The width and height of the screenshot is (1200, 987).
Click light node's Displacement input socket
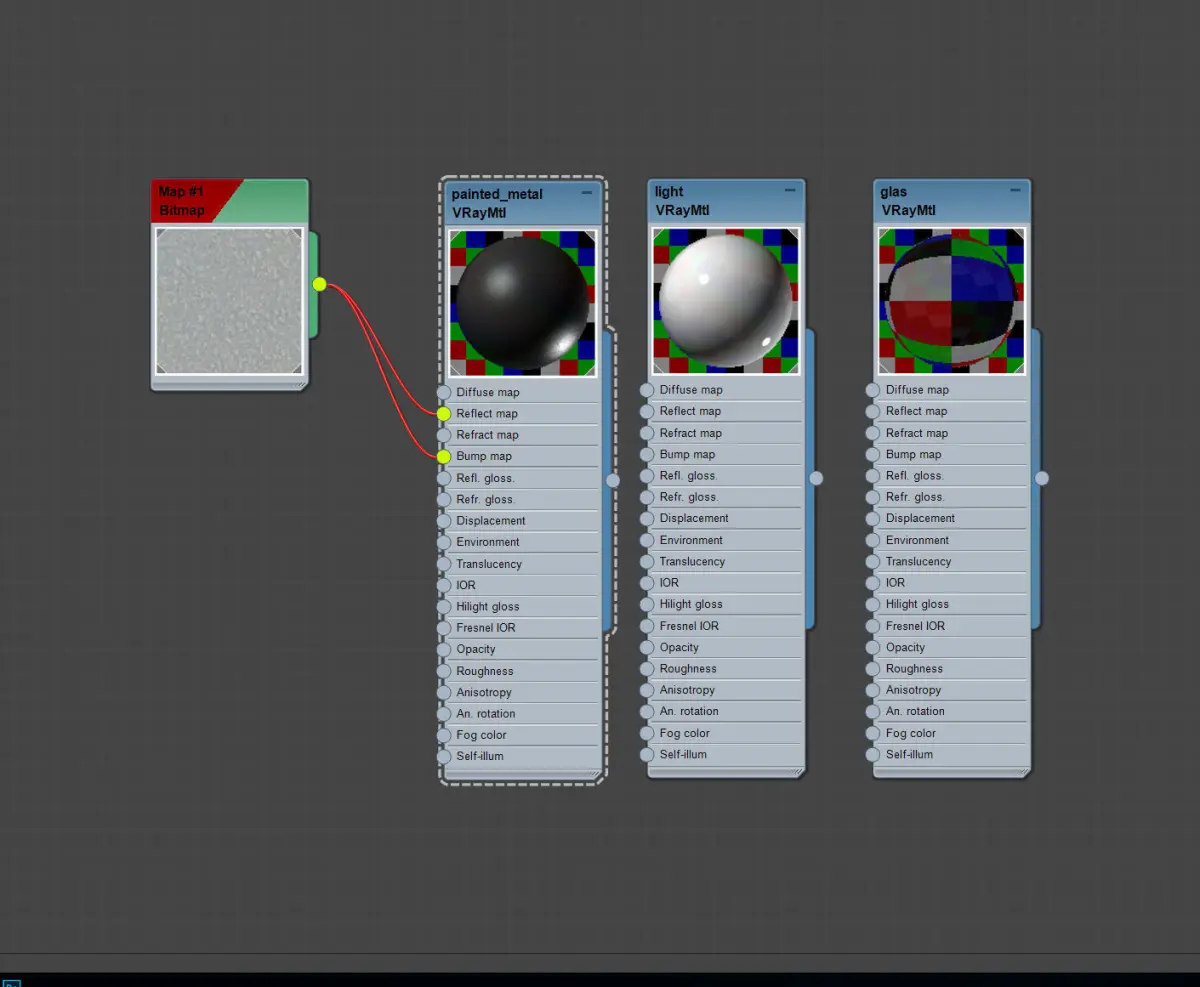point(647,518)
